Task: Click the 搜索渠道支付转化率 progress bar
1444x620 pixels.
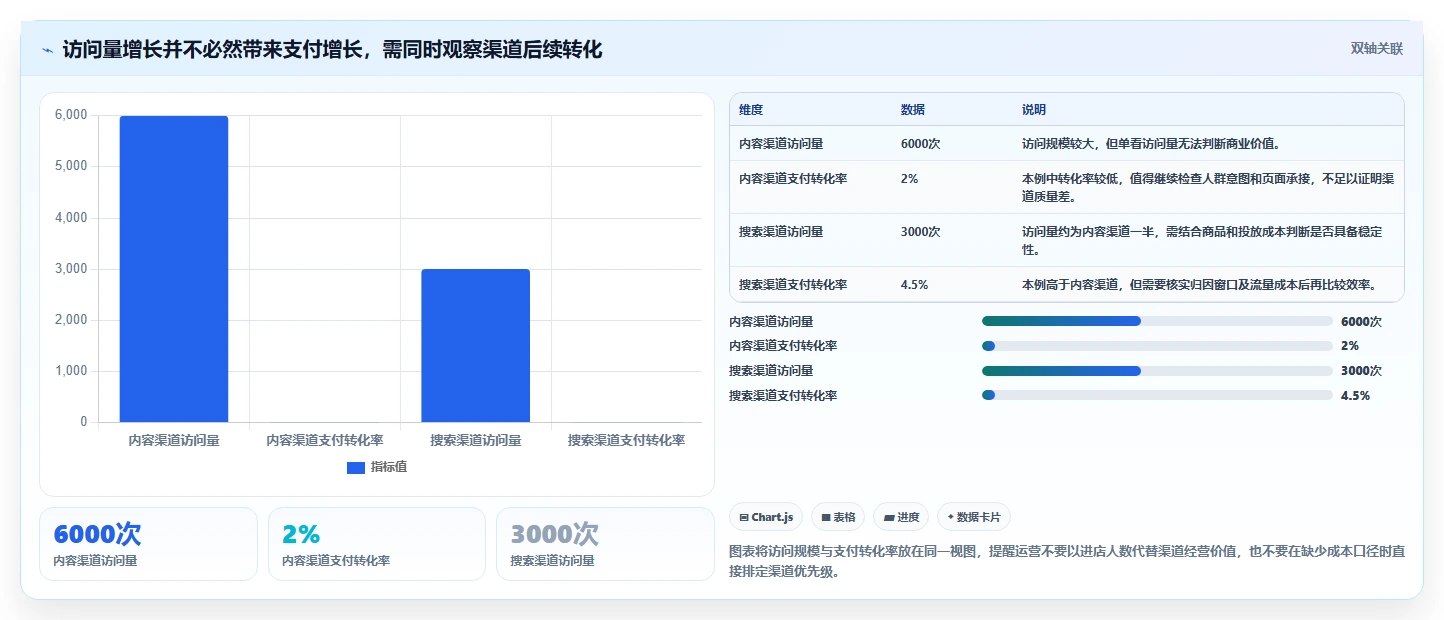Action: pyautogui.click(x=1157, y=395)
